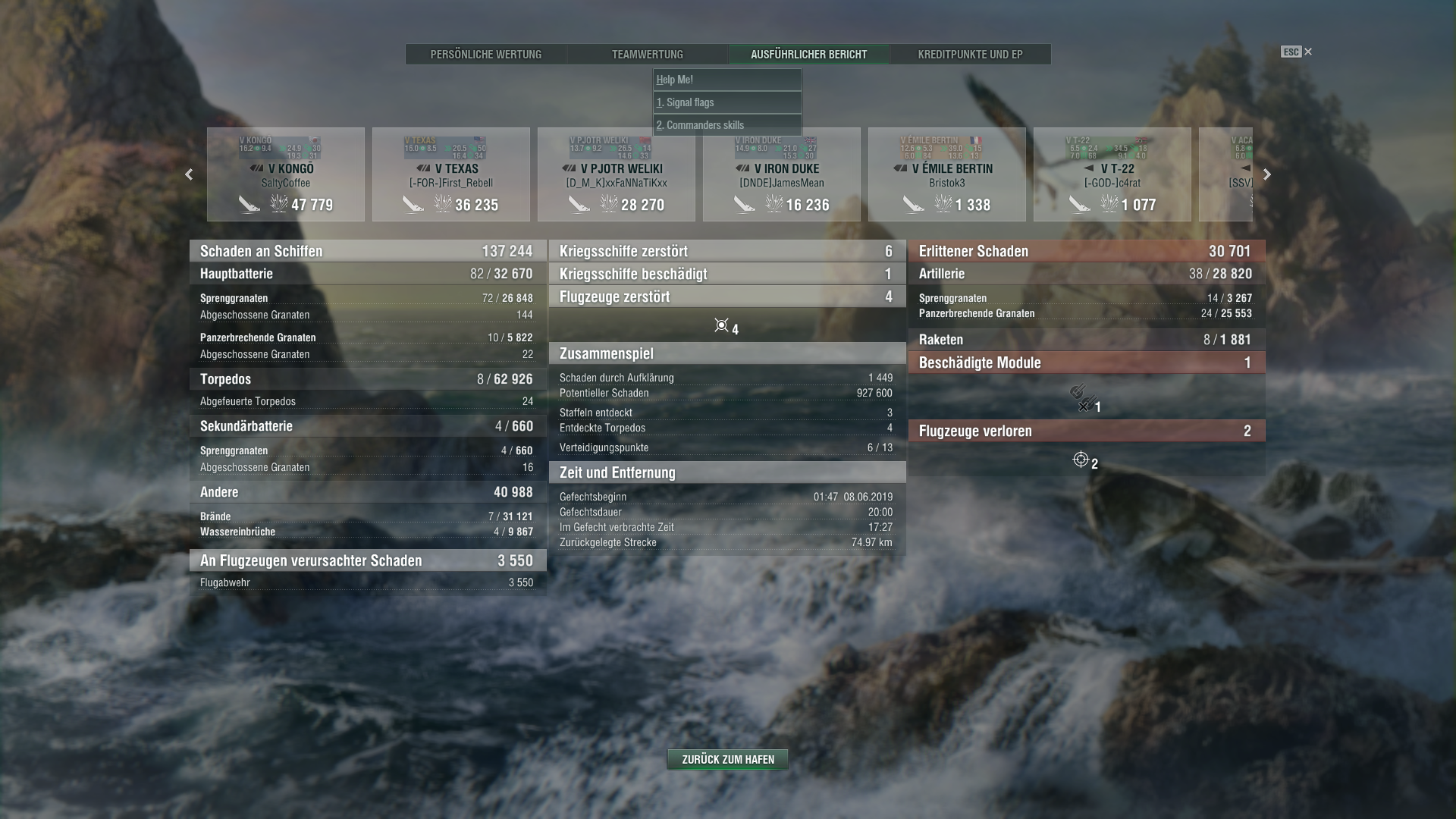The image size is (1456, 819).
Task: Click the sunk ship icon on T-22 card
Action: click(x=1078, y=204)
